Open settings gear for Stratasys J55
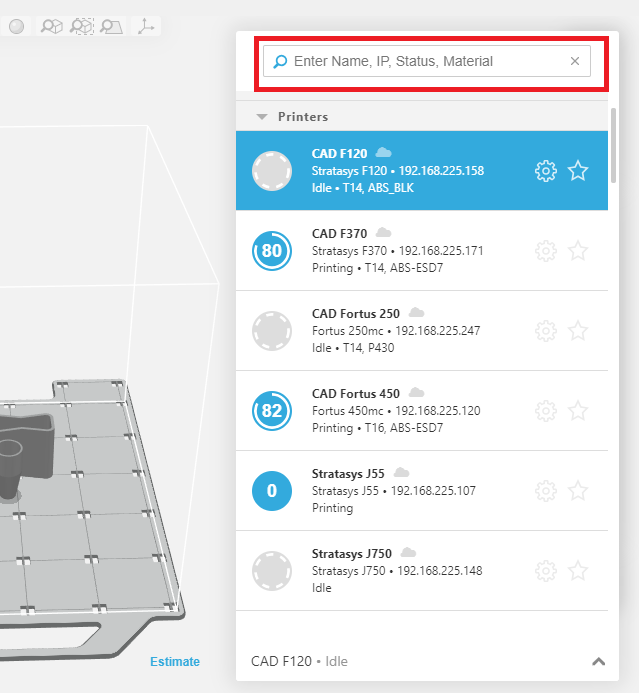 point(546,491)
